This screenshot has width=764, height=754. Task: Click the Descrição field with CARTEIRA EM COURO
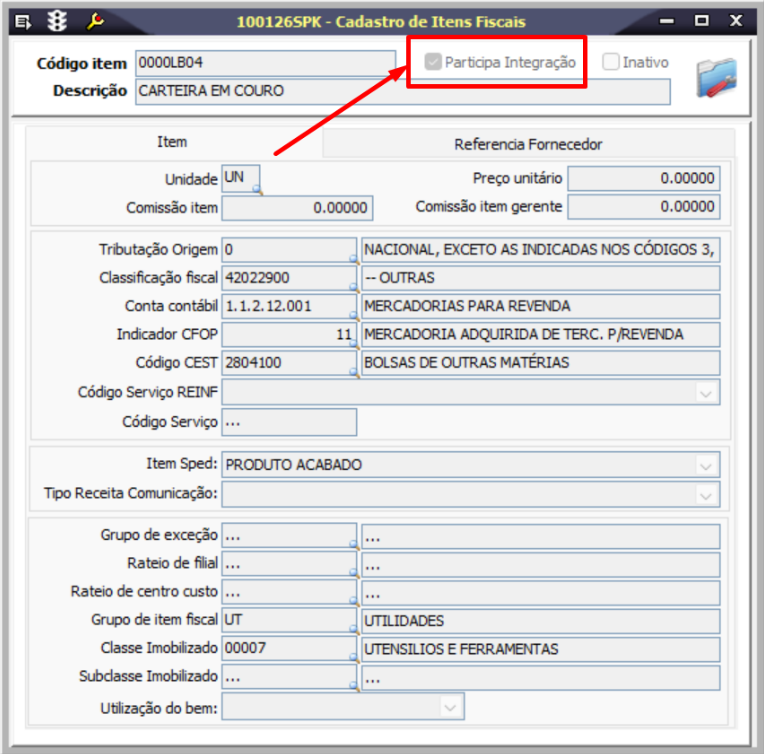(x=402, y=91)
